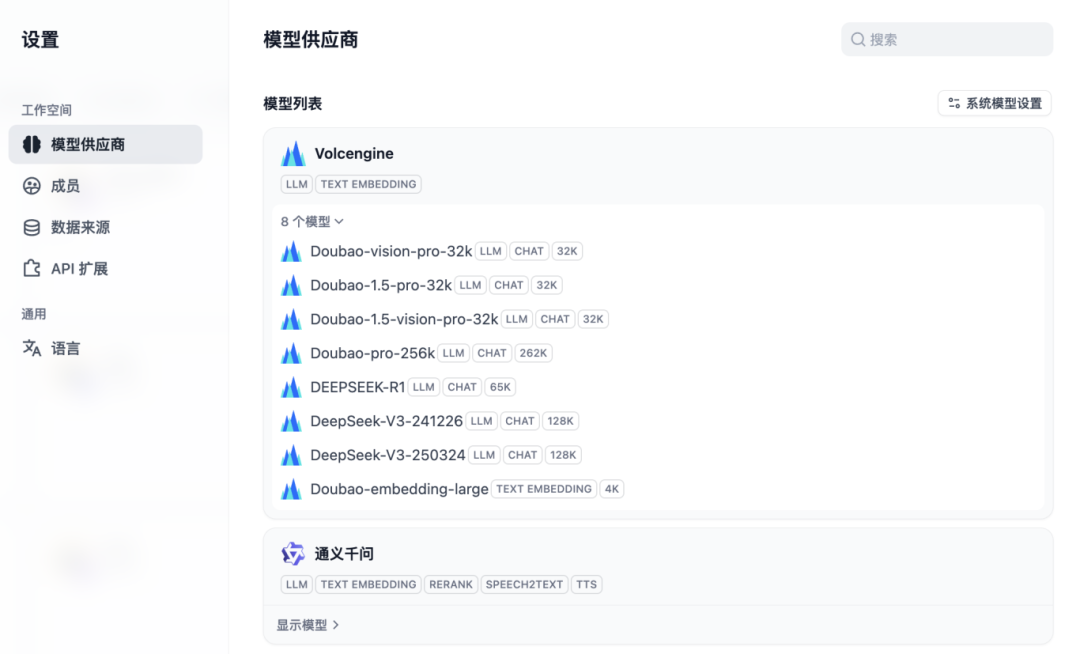1080x654 pixels.
Task: Click the icon of Doubao-pro-256k
Action: 291,353
